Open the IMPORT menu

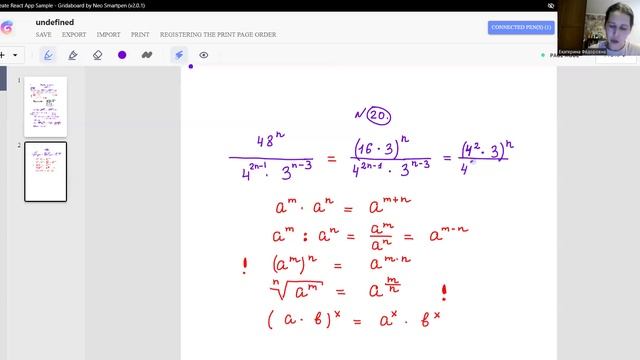coord(109,35)
